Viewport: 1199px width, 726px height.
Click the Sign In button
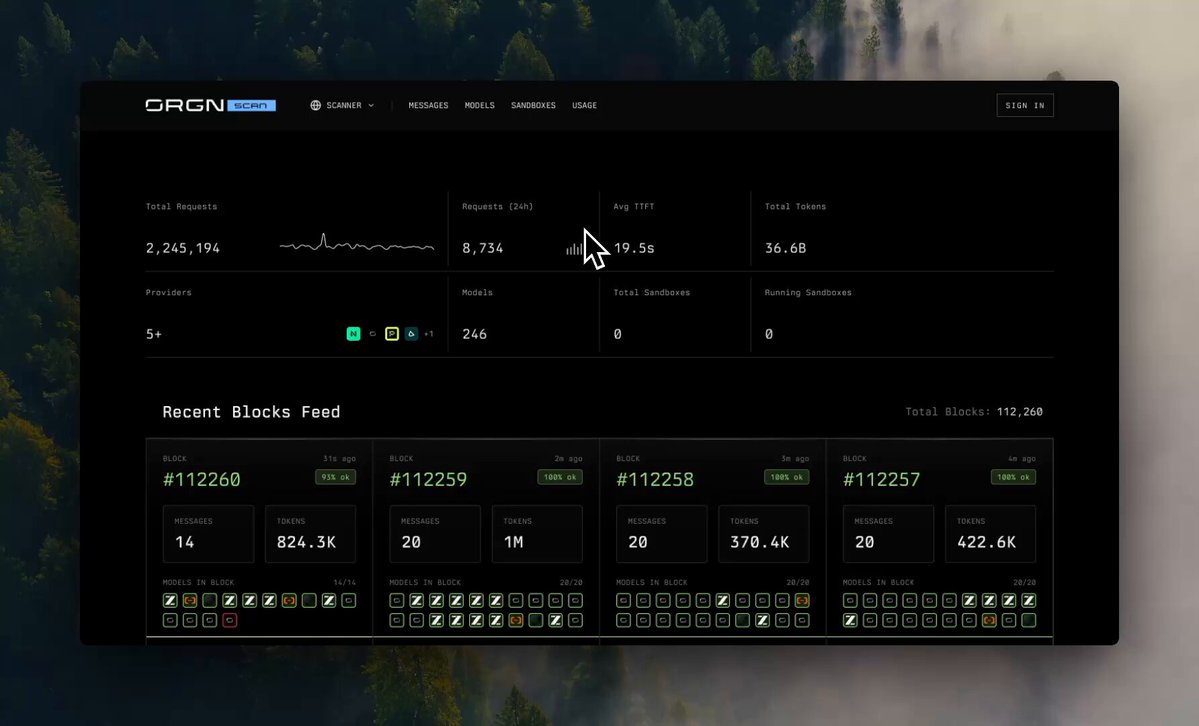point(1025,106)
